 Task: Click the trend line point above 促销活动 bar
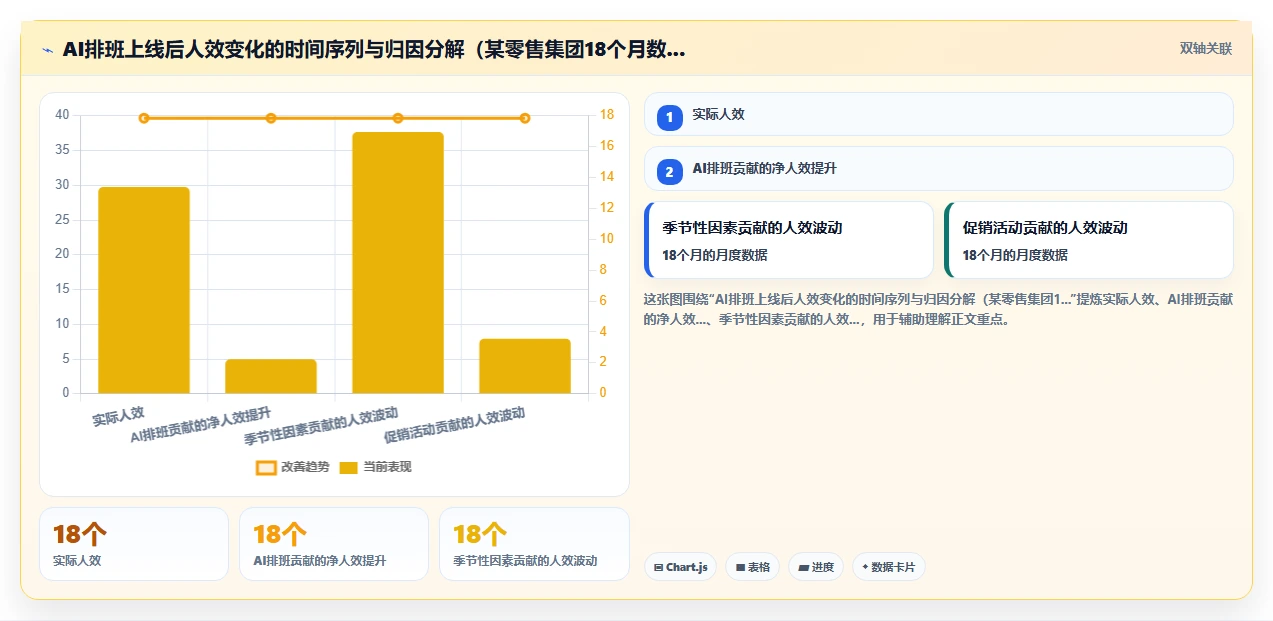(x=525, y=118)
